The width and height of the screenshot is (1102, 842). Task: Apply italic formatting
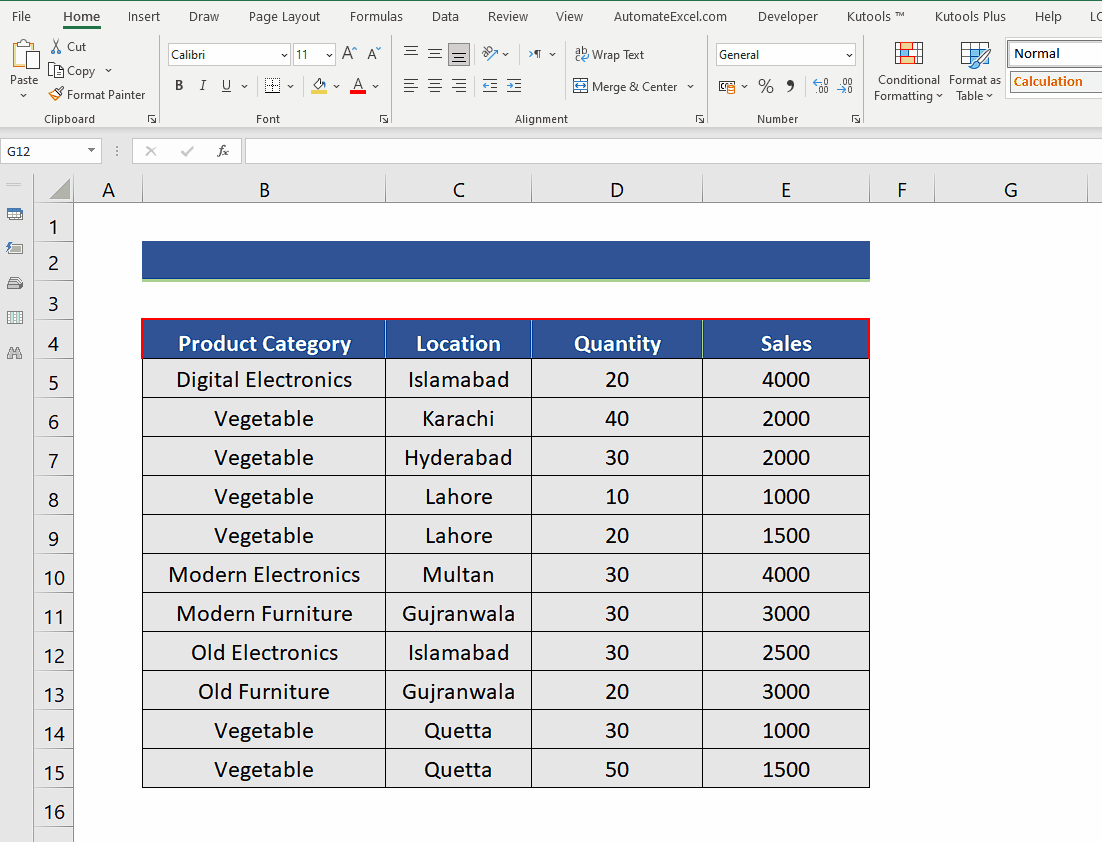point(202,86)
